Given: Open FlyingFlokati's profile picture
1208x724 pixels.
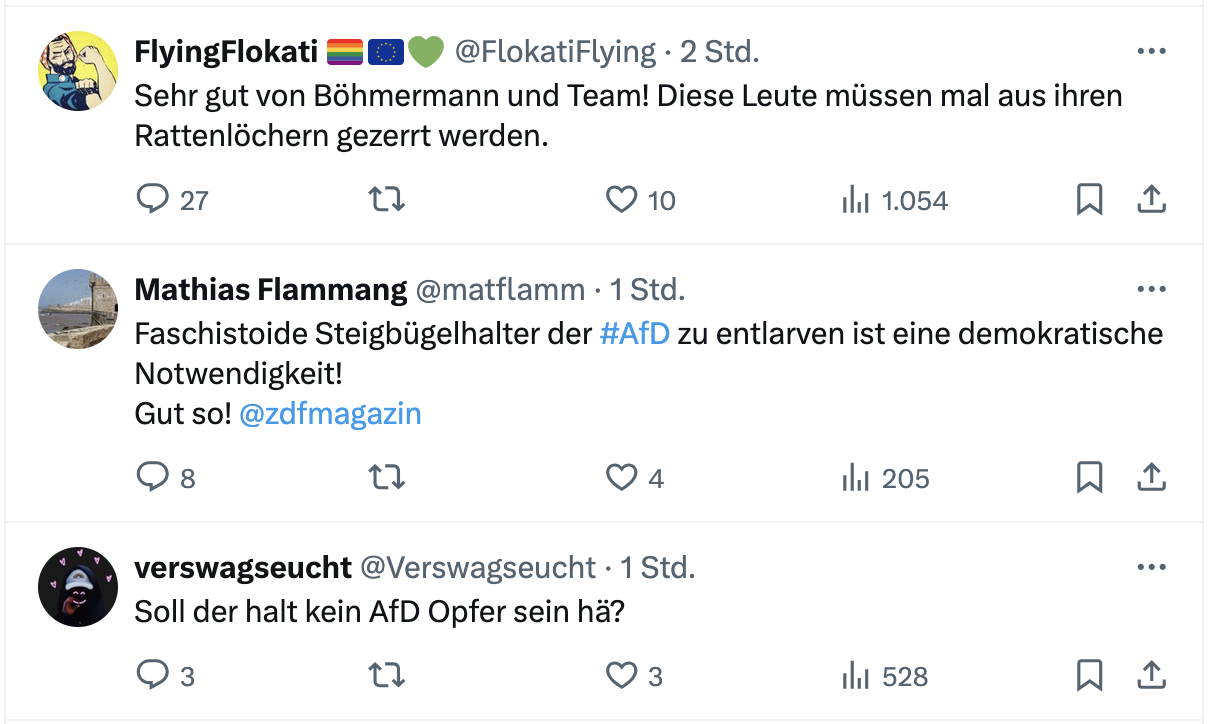Looking at the screenshot, I should (78, 70).
